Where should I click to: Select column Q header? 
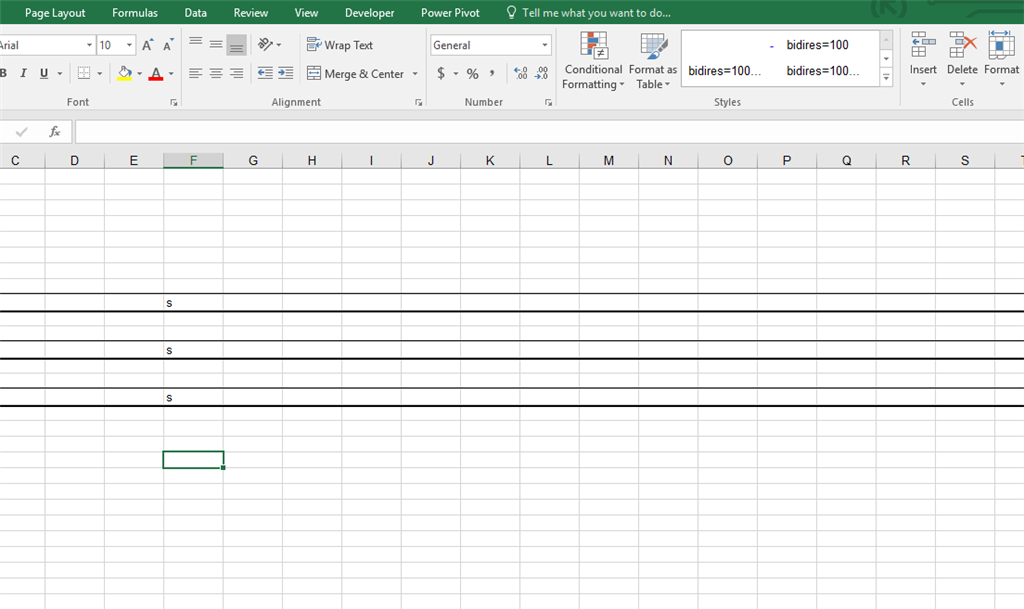(x=846, y=161)
